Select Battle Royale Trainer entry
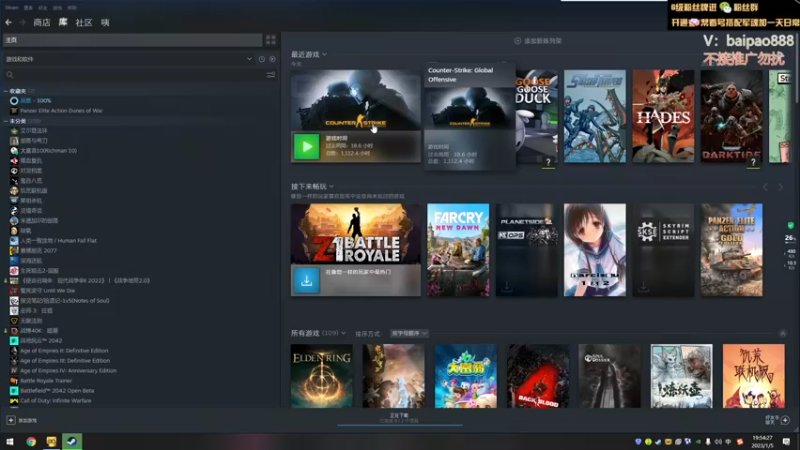Screen dimensions: 800x450 tap(46, 381)
